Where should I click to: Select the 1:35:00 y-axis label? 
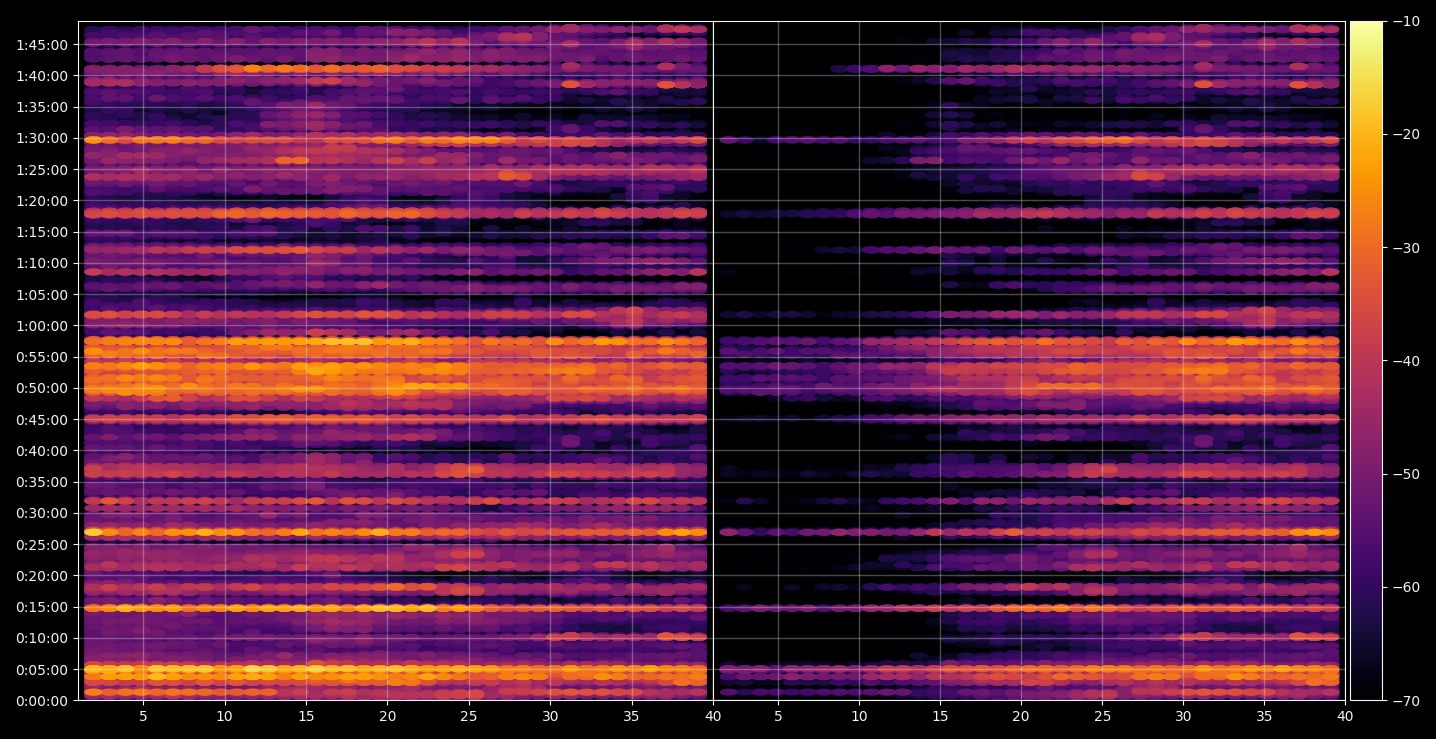pos(43,107)
